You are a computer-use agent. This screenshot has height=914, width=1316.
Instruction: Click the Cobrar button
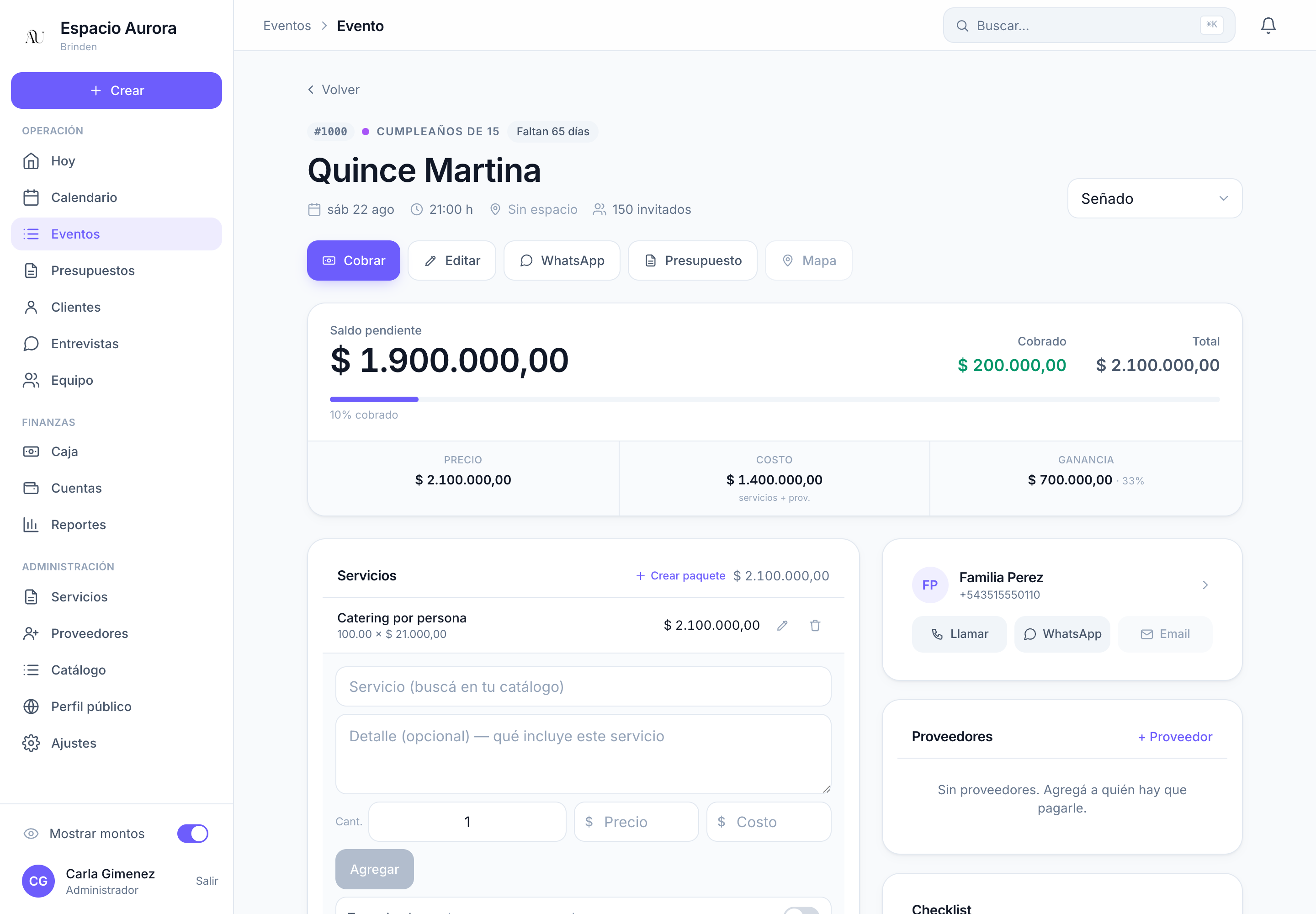point(353,260)
